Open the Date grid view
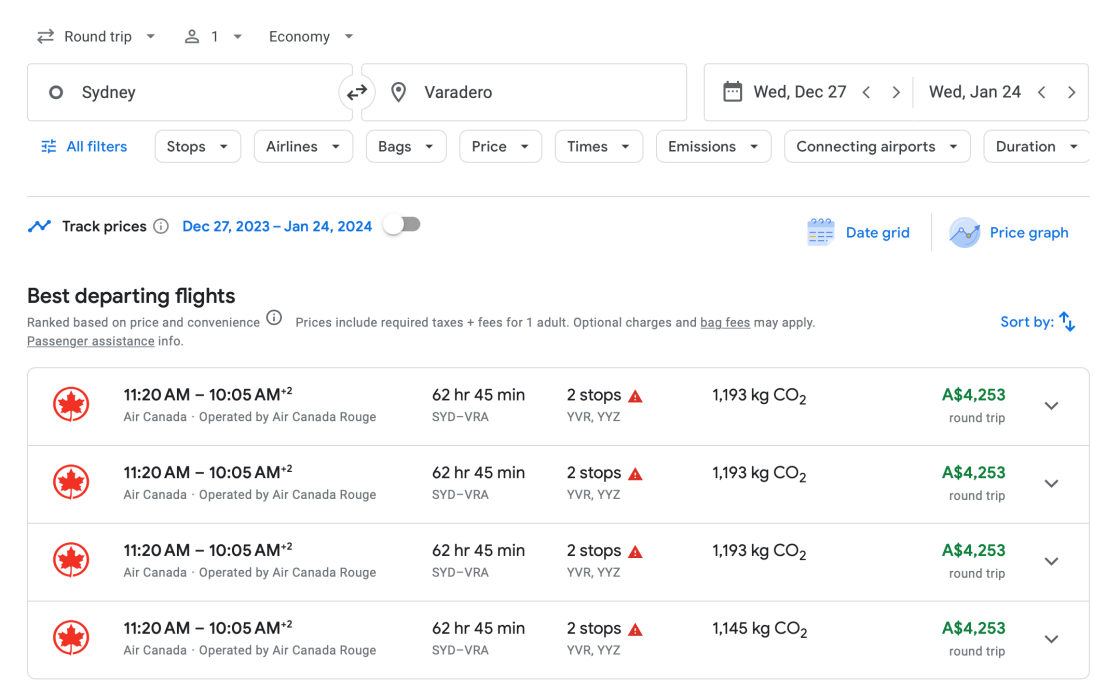 858,232
